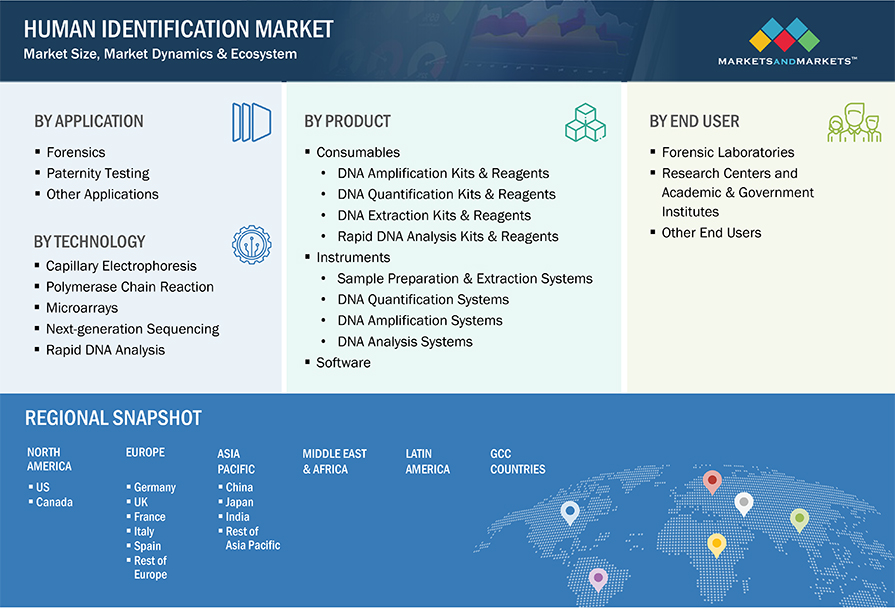
Task: Click the pink map pin marker
Action: [x=598, y=578]
